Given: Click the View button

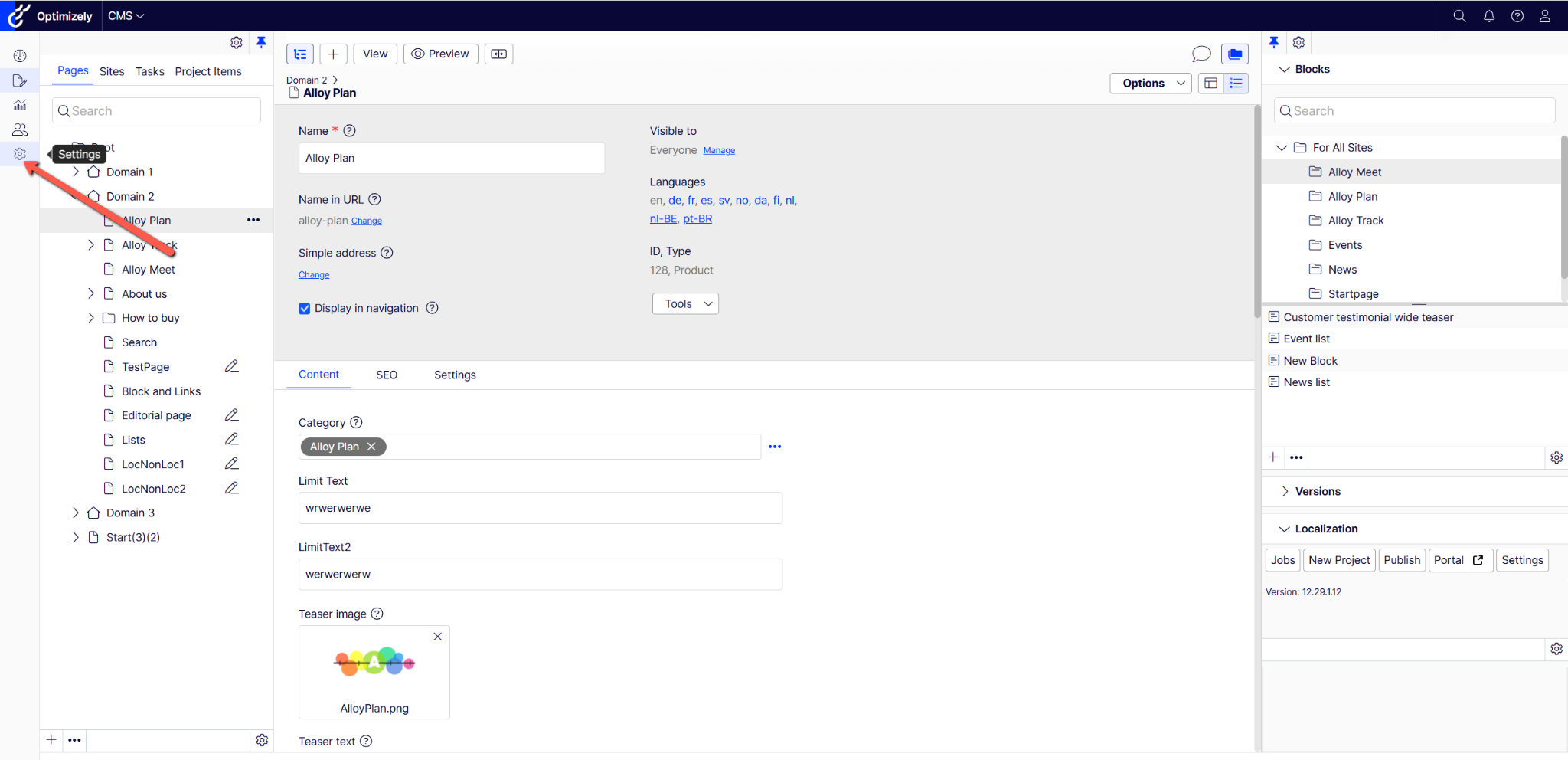Looking at the screenshot, I should coord(375,54).
